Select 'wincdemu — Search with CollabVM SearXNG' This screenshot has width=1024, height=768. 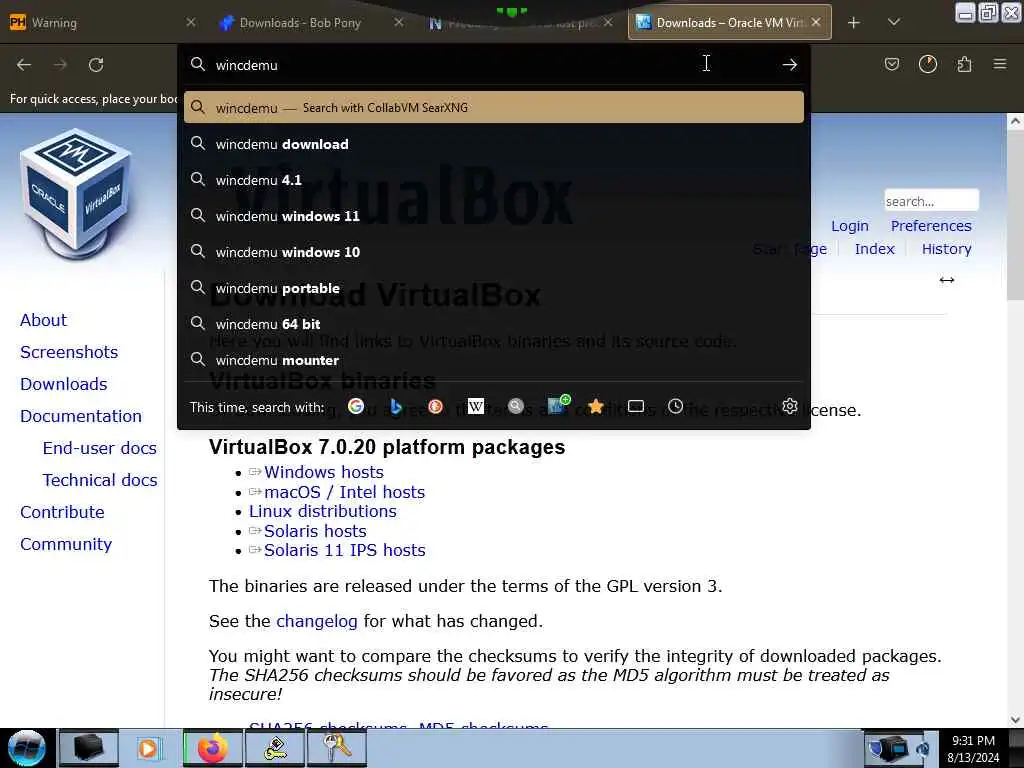click(494, 108)
